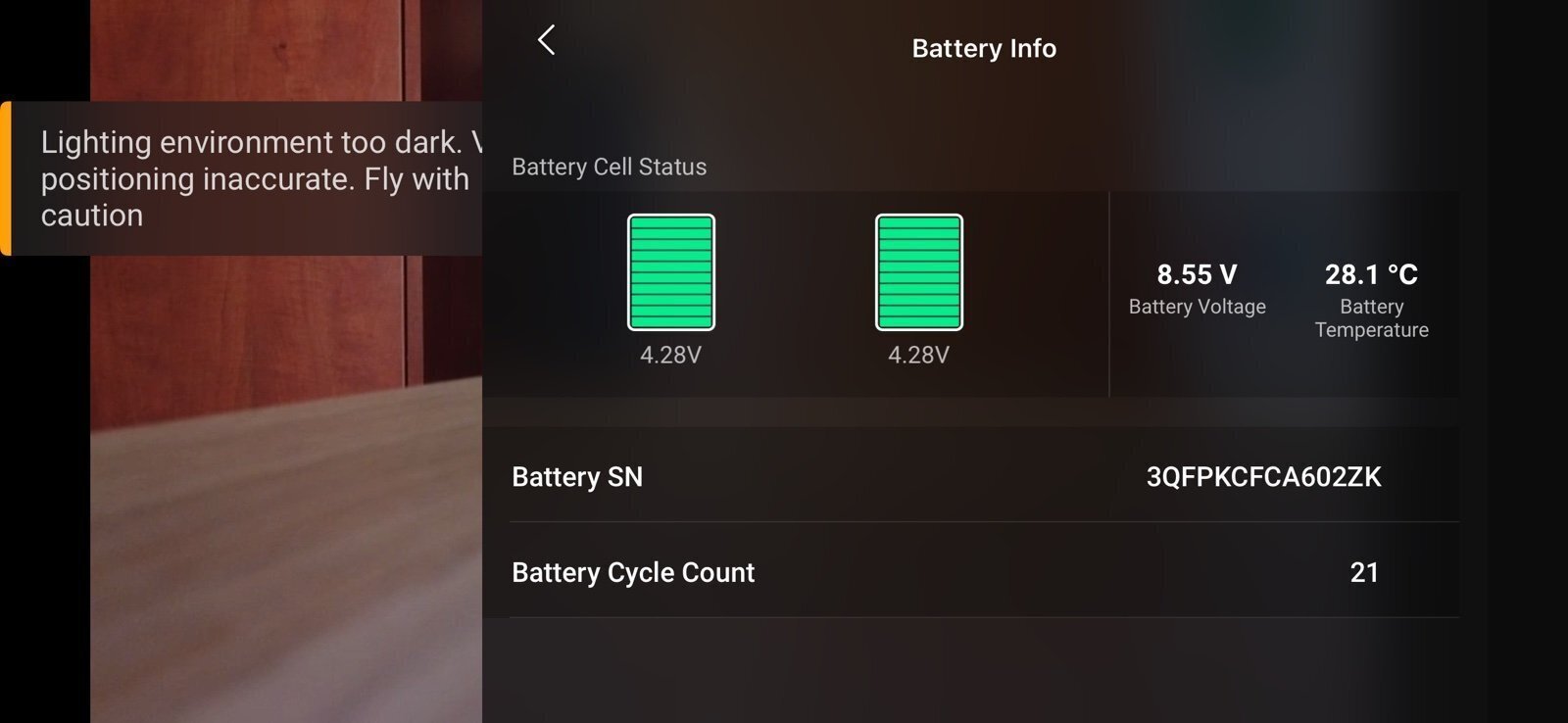1568x723 pixels.
Task: Tap the 8.55 V battery voltage value
Action: (x=1197, y=274)
